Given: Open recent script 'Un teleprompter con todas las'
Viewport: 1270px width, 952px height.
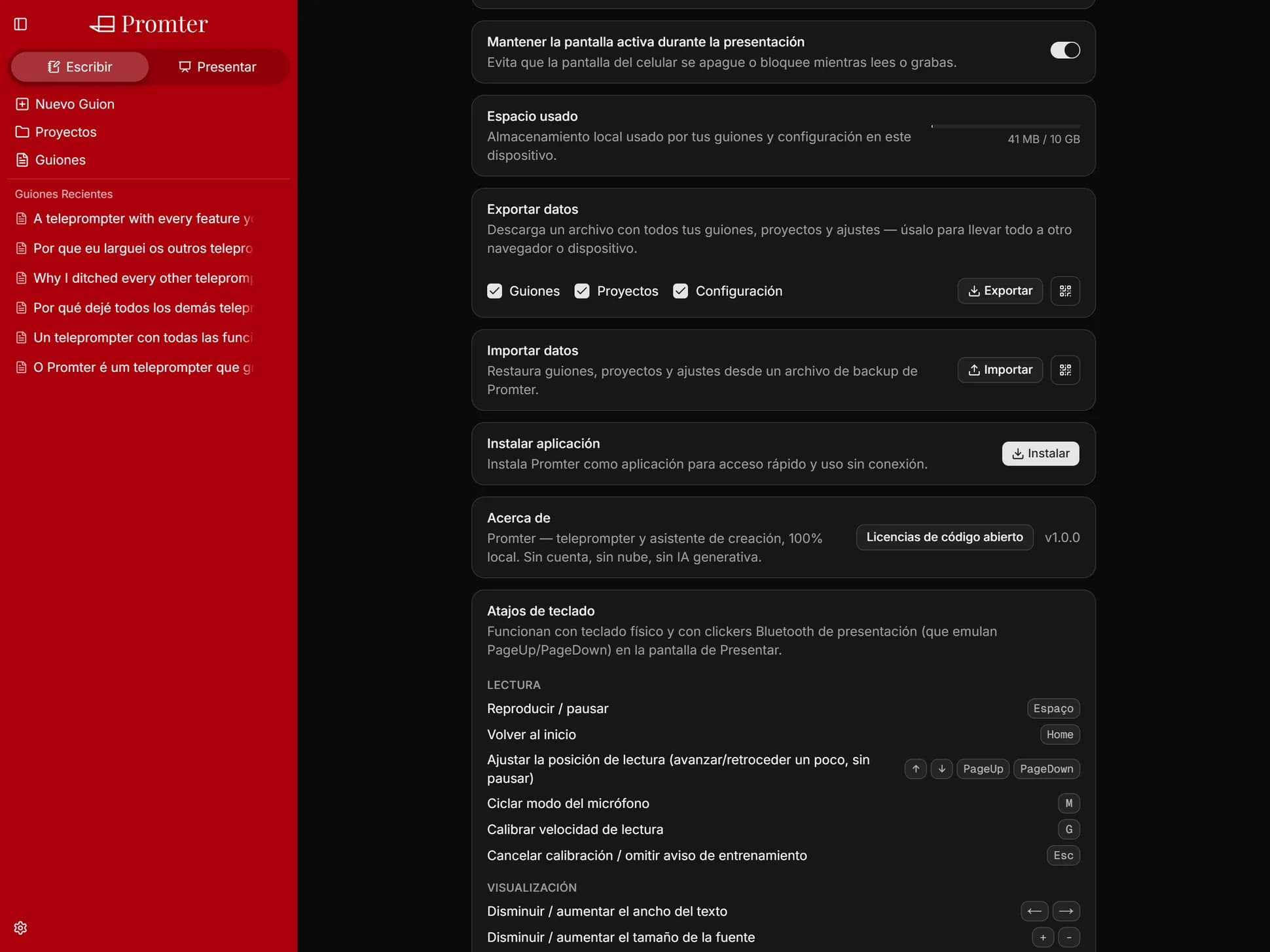Looking at the screenshot, I should [x=135, y=338].
